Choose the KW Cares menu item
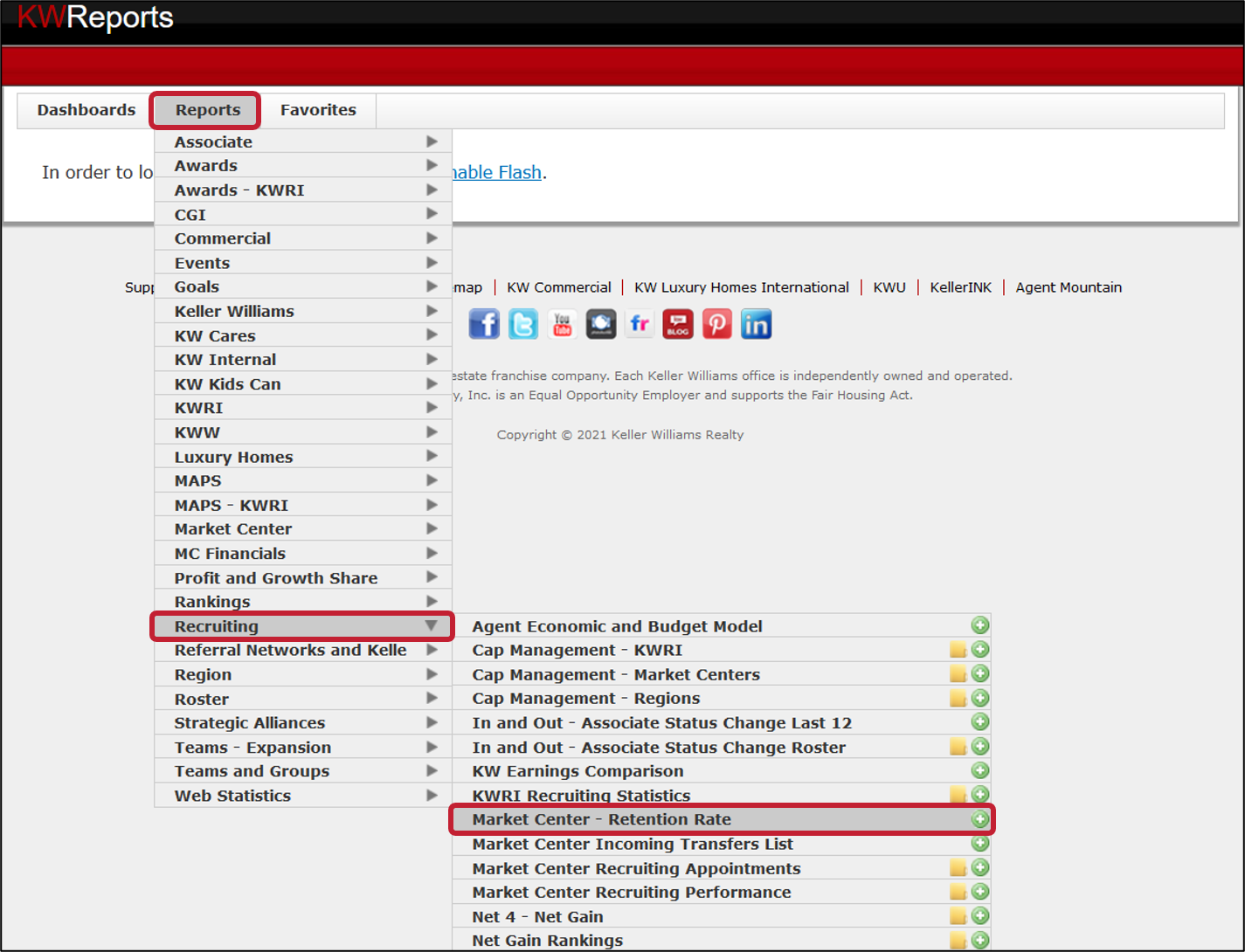Image resolution: width=1245 pixels, height=952 pixels. [303, 335]
